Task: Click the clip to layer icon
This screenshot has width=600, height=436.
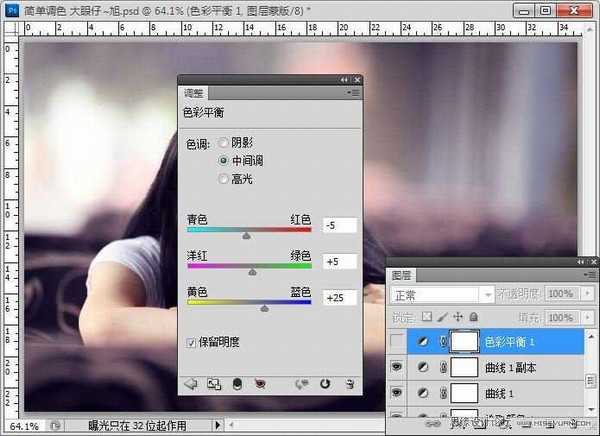Action: click(x=237, y=382)
